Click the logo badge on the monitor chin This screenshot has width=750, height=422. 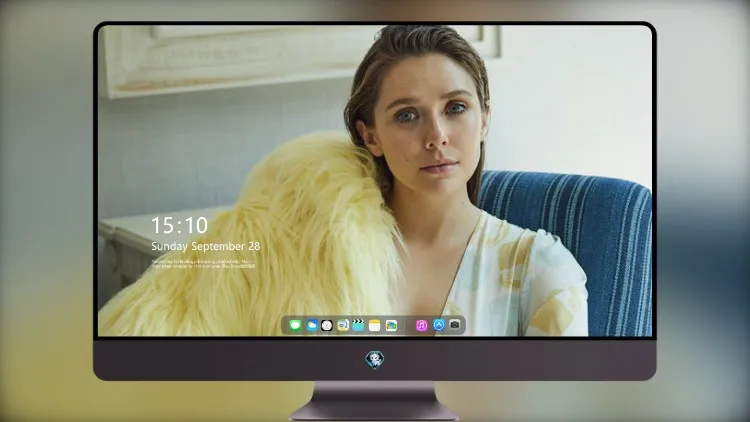click(375, 359)
